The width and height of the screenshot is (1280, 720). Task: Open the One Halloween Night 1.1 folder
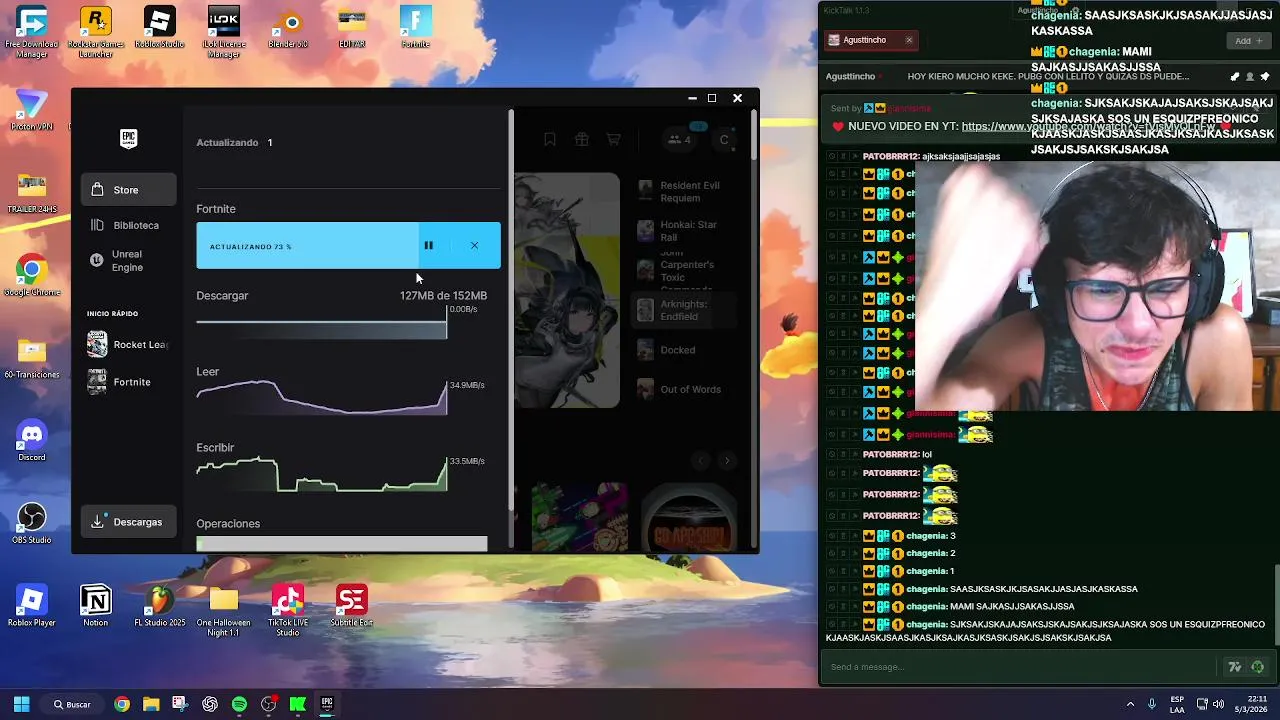point(224,610)
